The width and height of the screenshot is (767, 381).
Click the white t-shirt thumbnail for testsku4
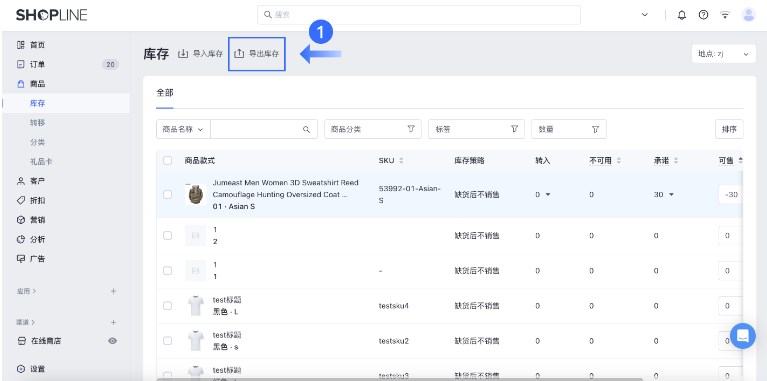pyautogui.click(x=195, y=306)
